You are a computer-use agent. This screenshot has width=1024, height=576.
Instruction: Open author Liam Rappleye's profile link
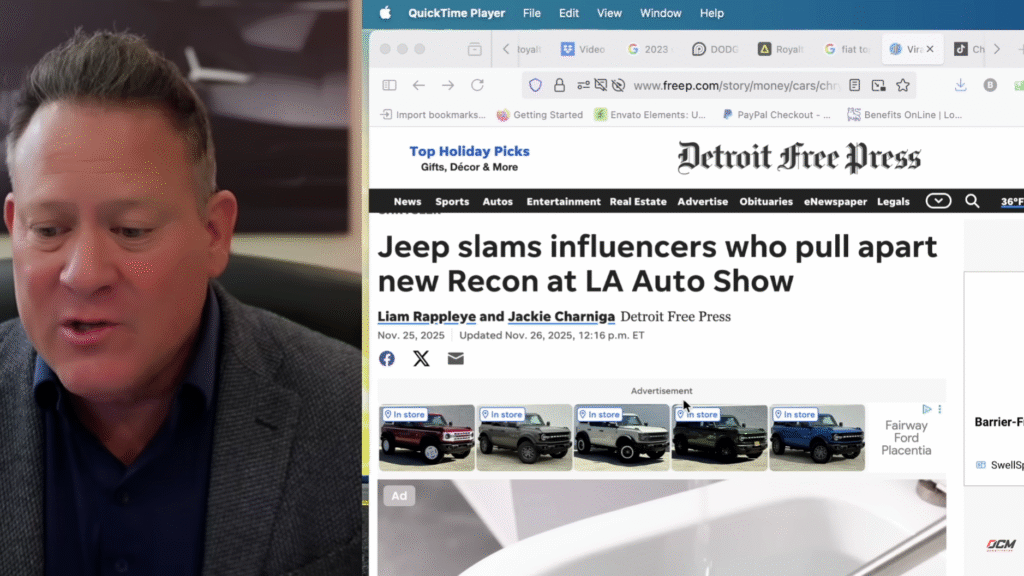coord(427,317)
